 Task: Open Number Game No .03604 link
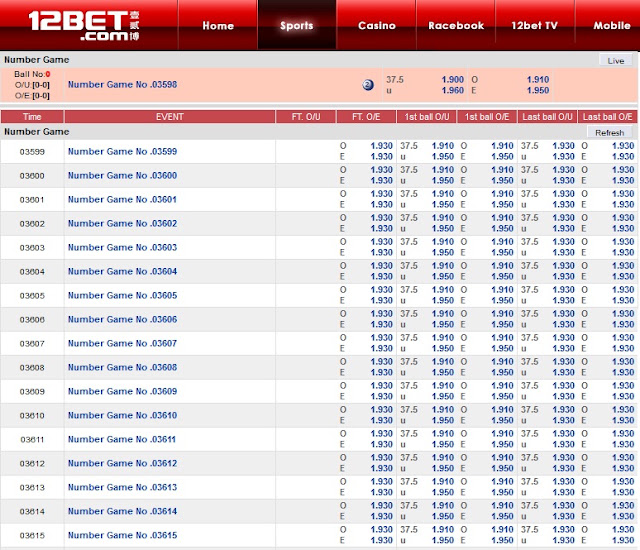(122, 271)
